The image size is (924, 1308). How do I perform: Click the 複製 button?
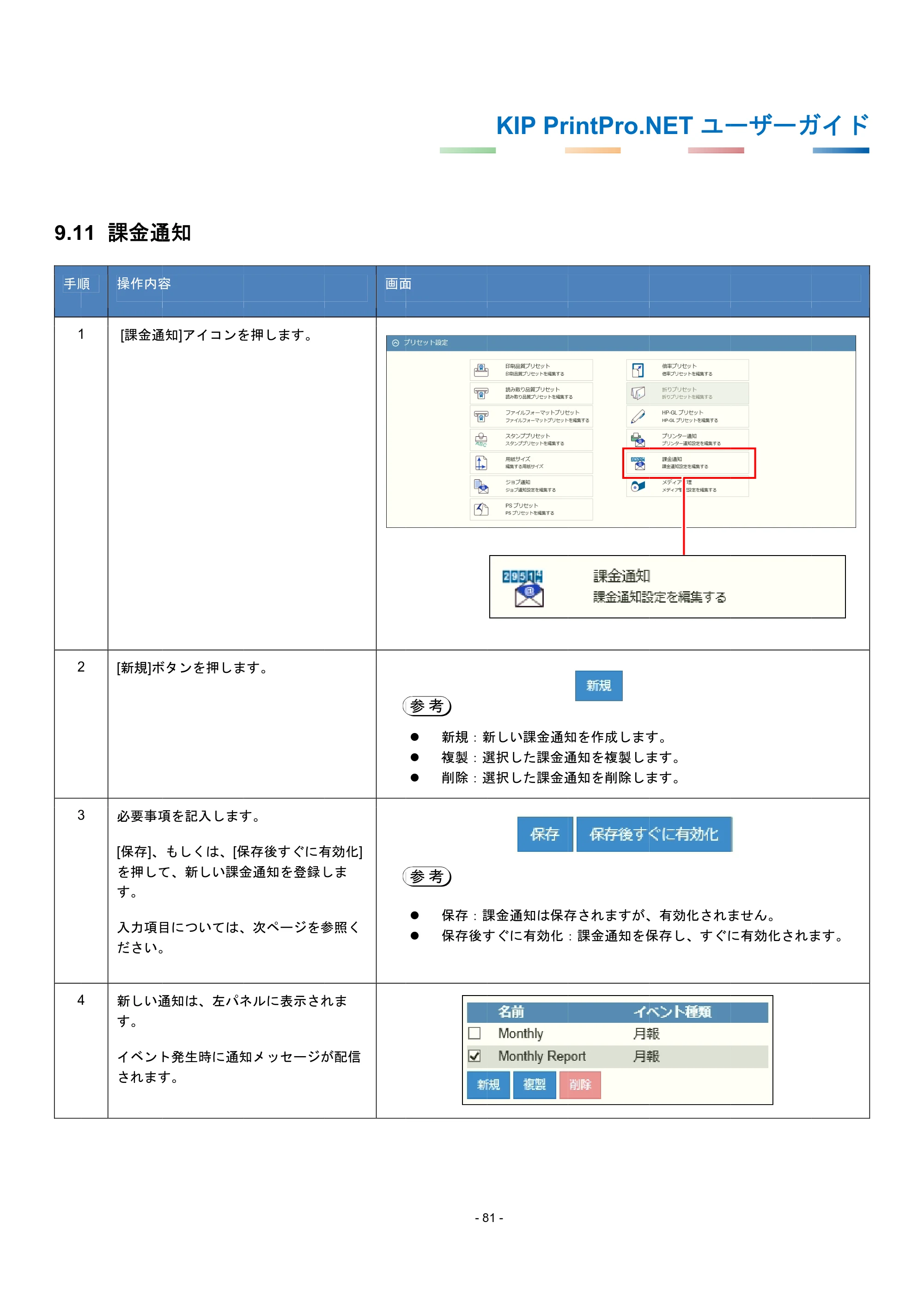click(534, 1085)
